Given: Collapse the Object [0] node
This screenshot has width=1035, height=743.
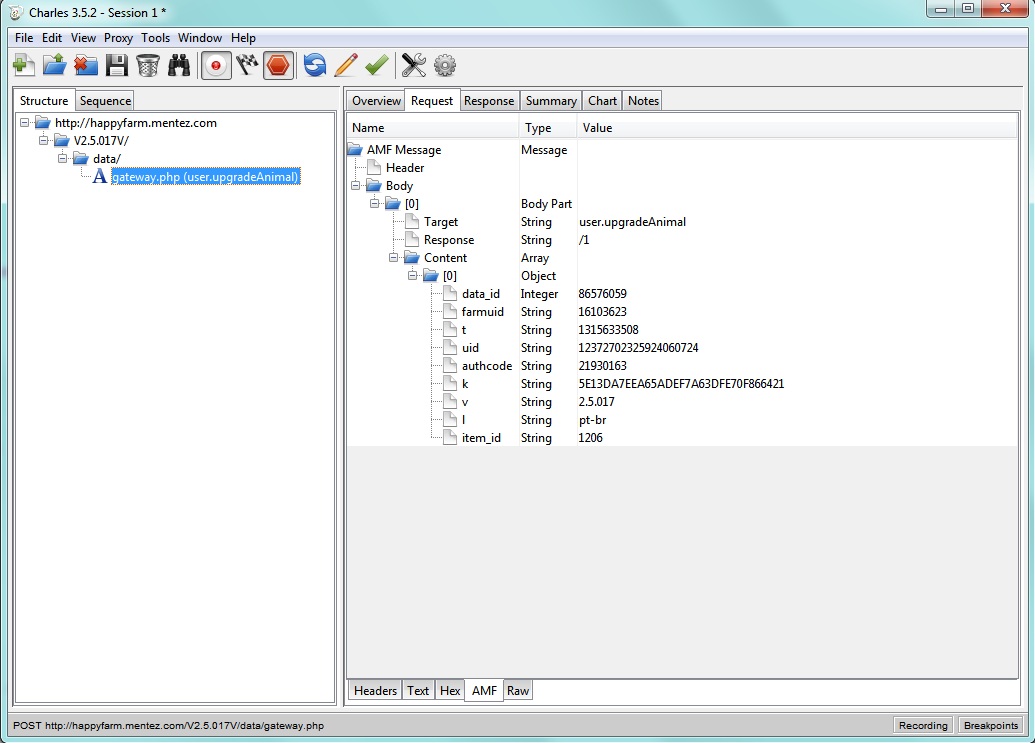Looking at the screenshot, I should click(413, 275).
